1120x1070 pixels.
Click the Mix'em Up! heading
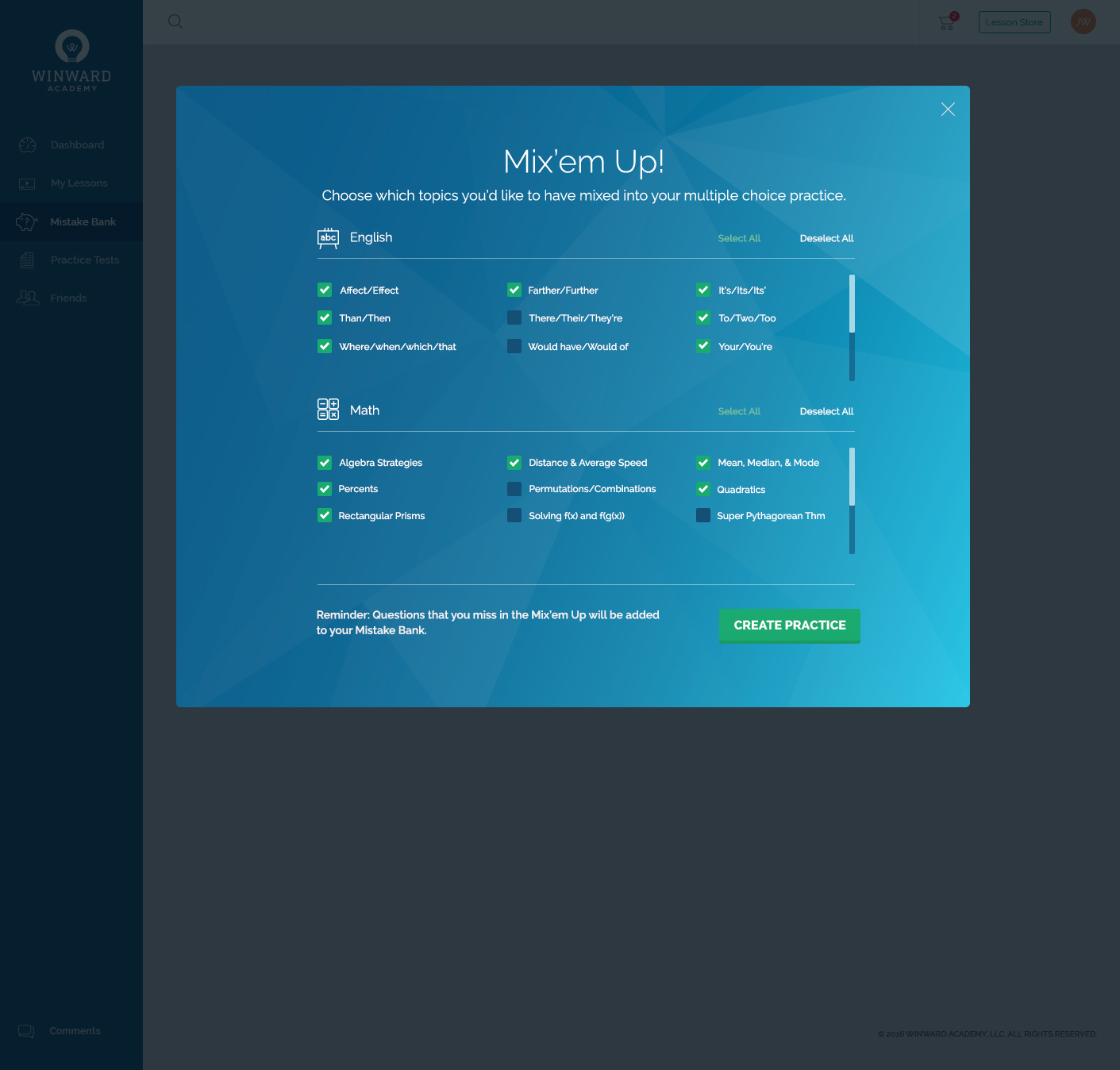click(583, 162)
